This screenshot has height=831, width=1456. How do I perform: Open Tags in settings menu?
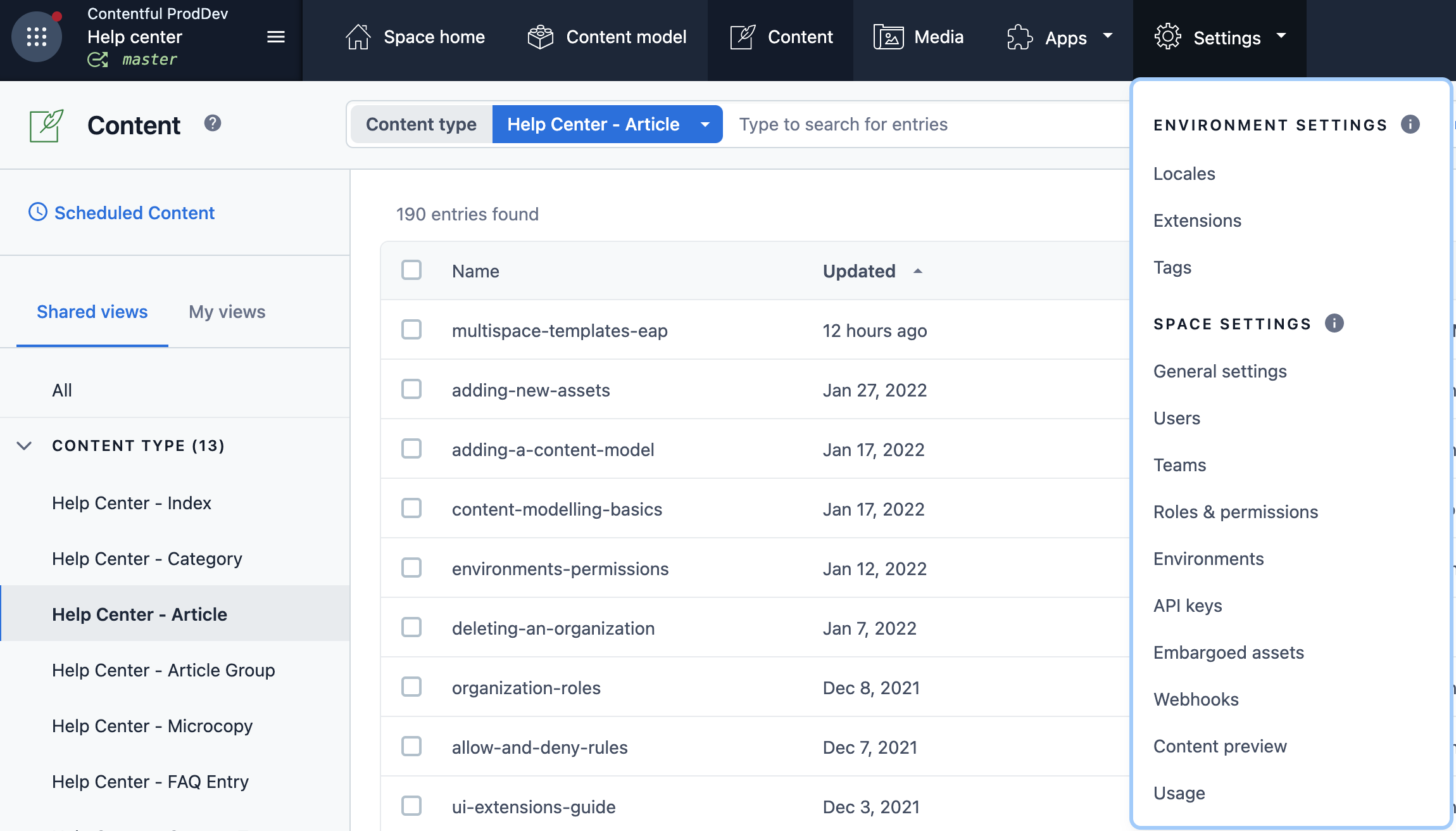(x=1172, y=267)
